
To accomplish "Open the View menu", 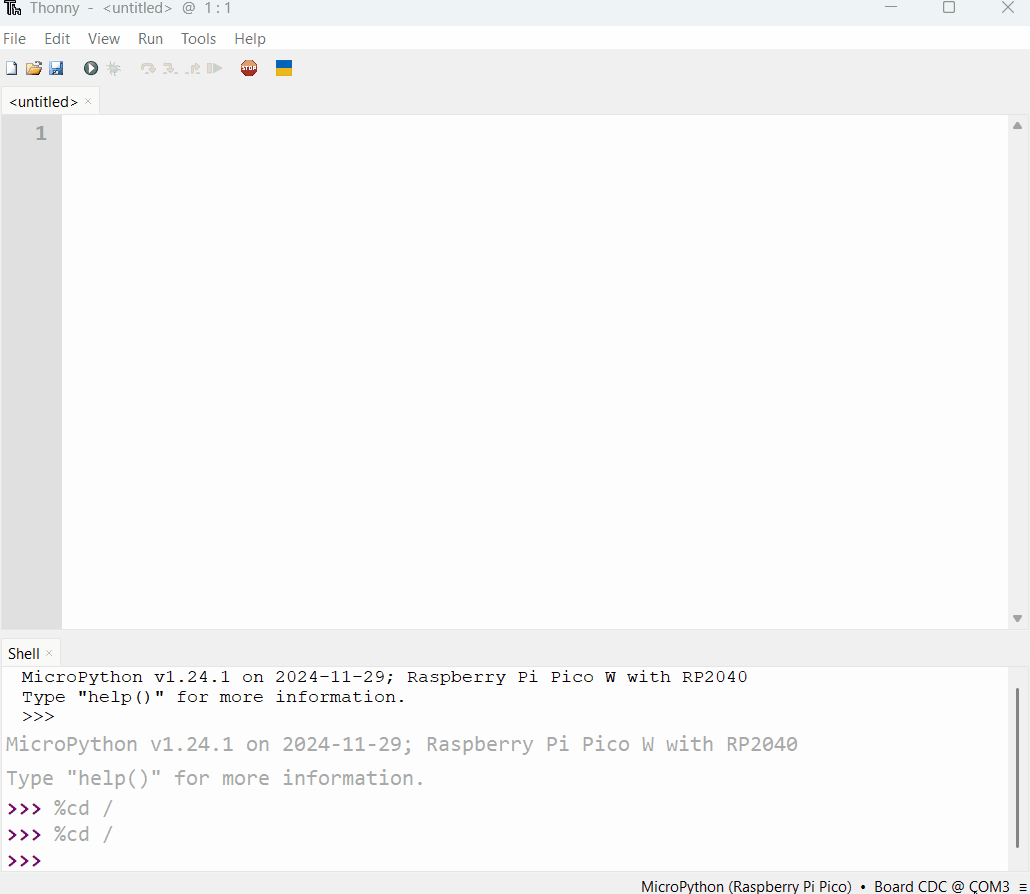I will click(x=104, y=39).
